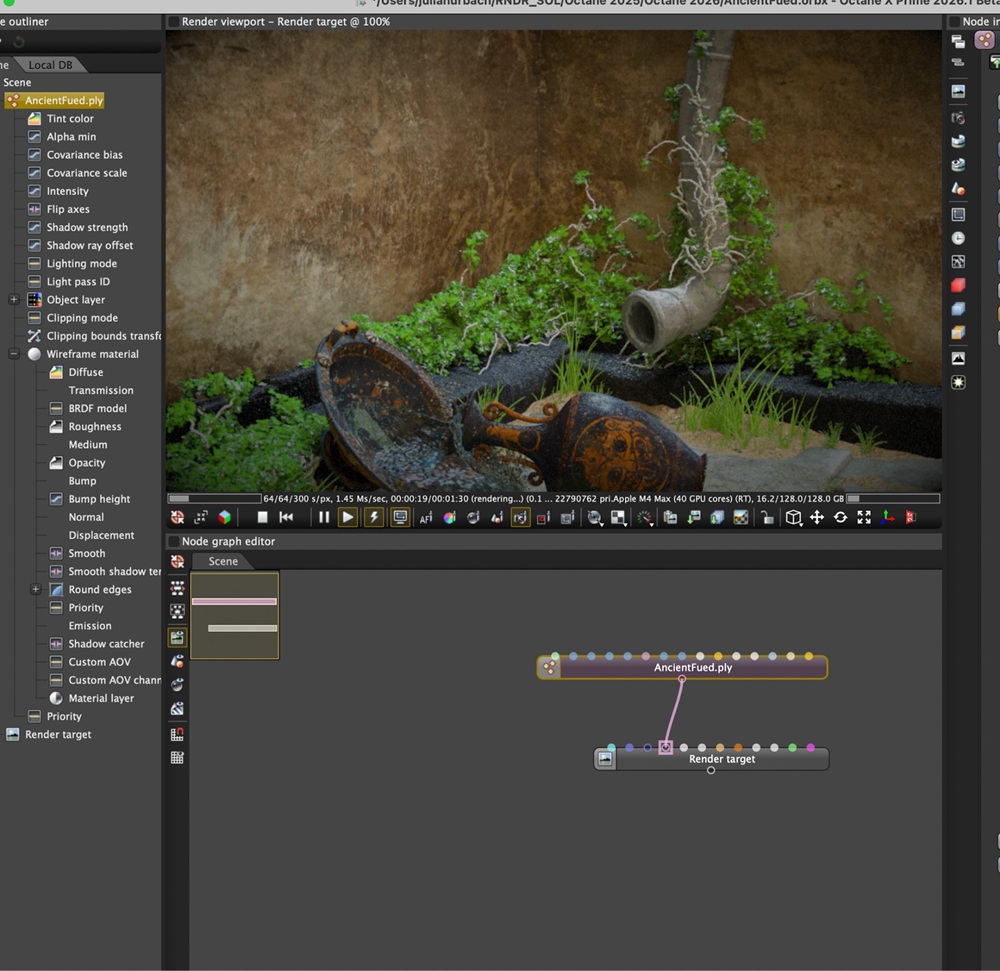Select the Scene tab in node graph editor
This screenshot has height=971, width=1000.
click(223, 561)
